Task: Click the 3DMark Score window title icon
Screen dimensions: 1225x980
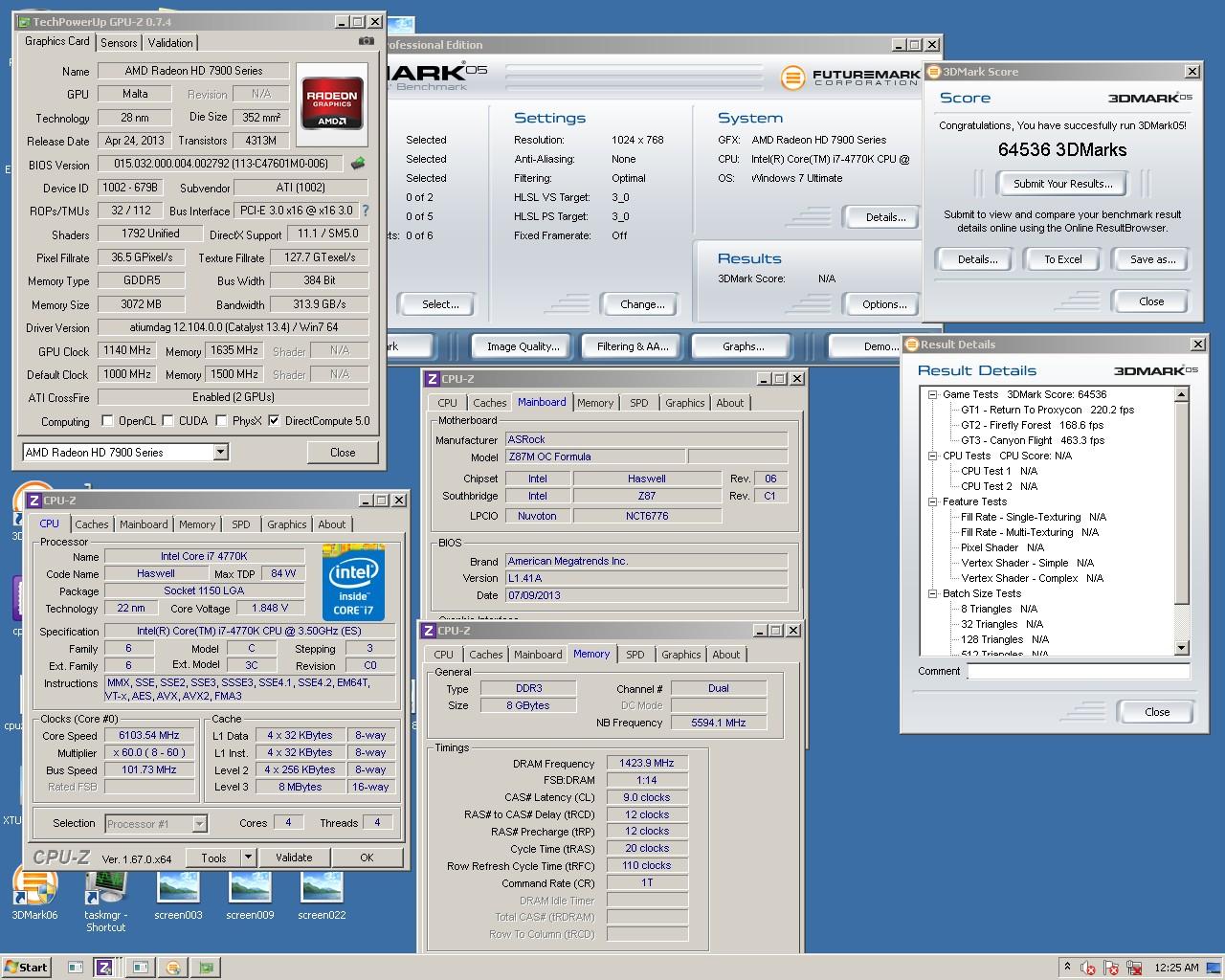Action: (934, 72)
